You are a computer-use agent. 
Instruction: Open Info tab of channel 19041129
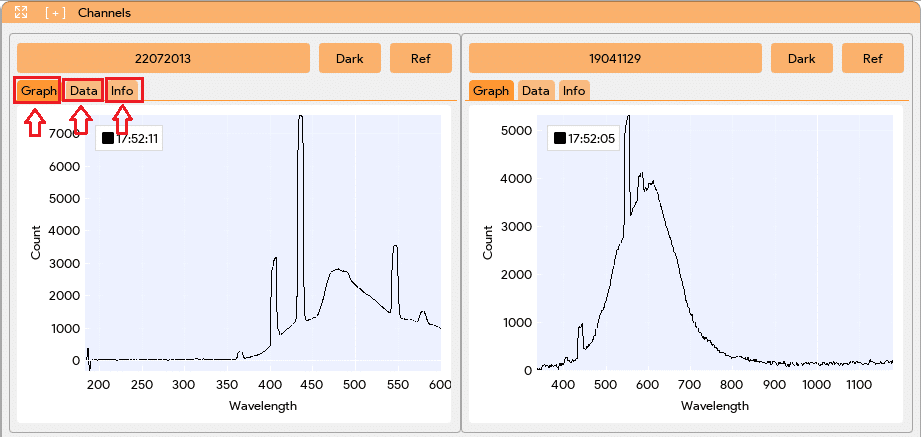point(574,90)
